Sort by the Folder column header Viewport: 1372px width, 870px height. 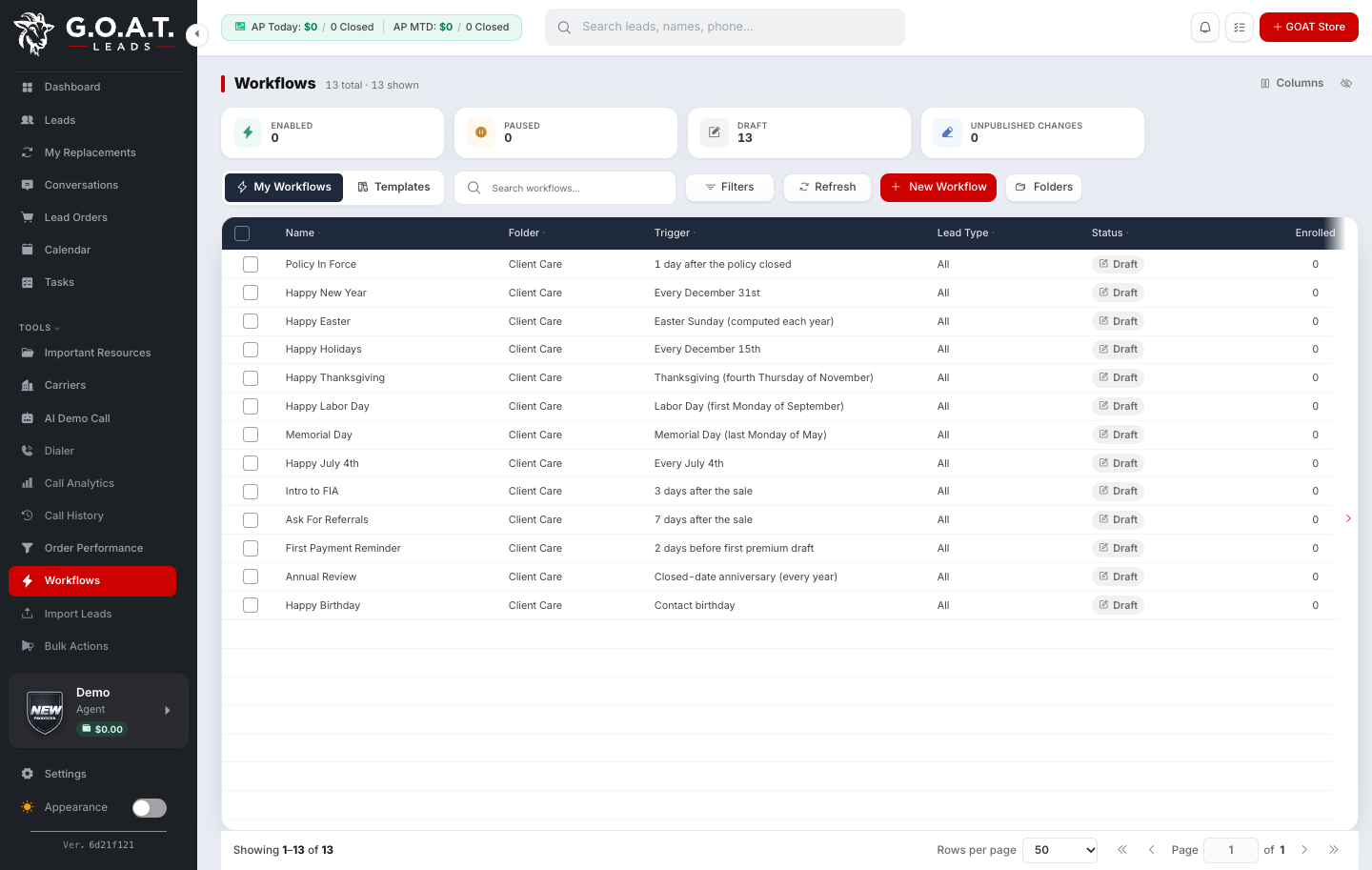[x=525, y=233]
